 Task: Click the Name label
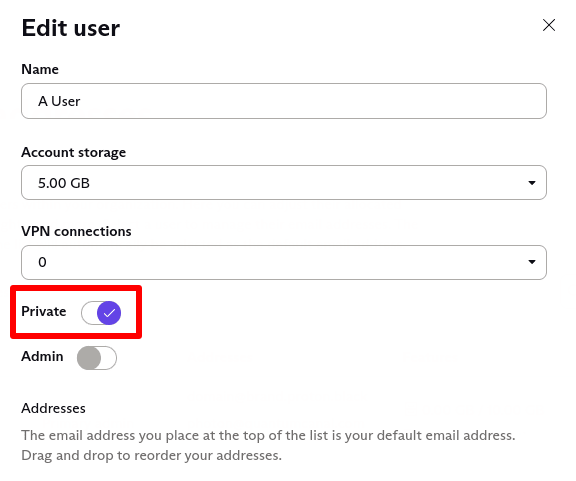coord(40,69)
